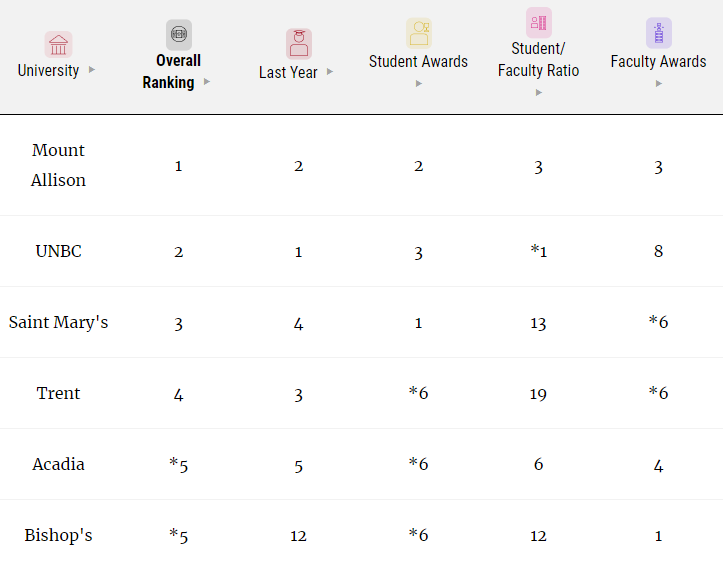This screenshot has height=570, width=723.
Task: Toggle sort arrow next to Overall Ranking
Action: click(x=207, y=82)
